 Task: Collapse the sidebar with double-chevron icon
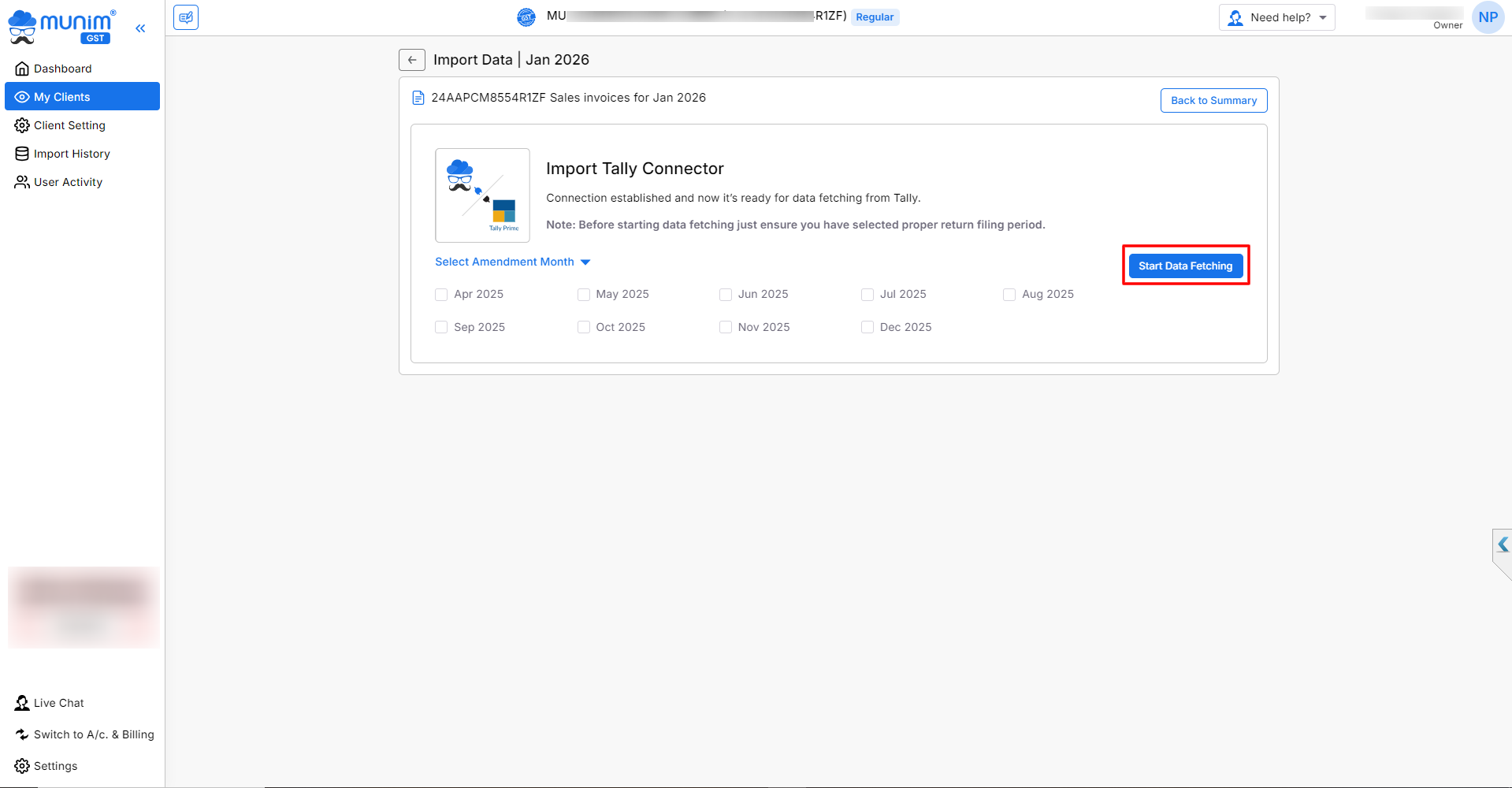click(140, 28)
